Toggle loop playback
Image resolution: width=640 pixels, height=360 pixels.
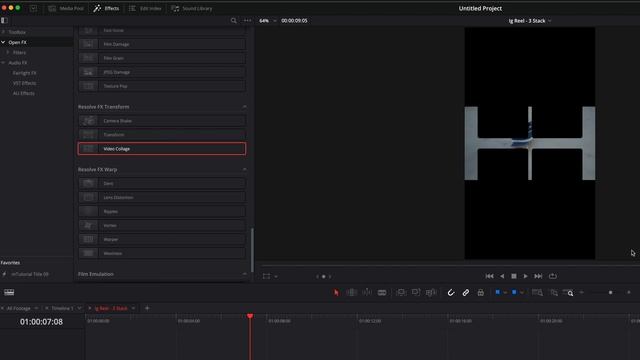(553, 276)
